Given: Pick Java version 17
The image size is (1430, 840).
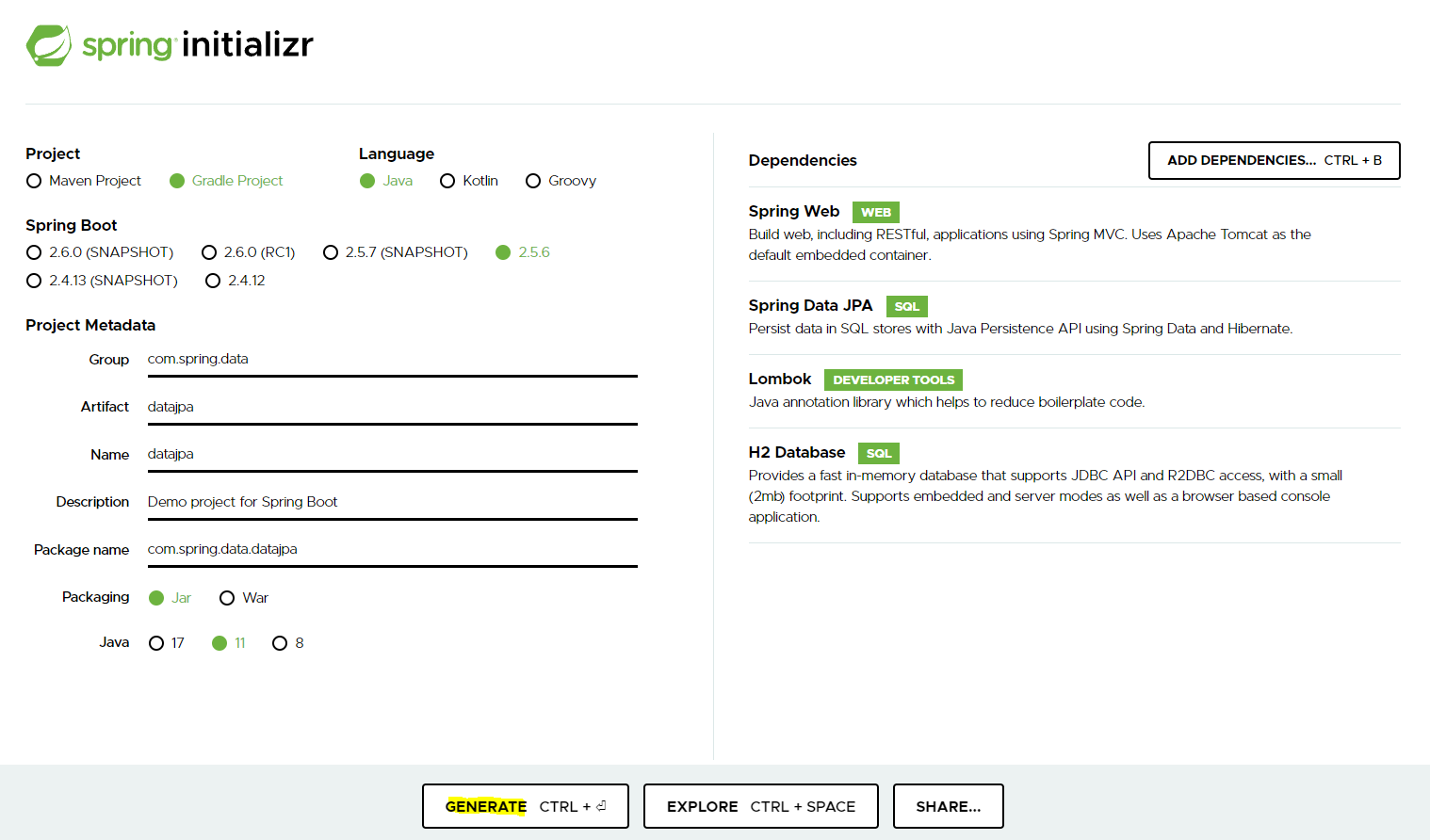Looking at the screenshot, I should [167, 643].
